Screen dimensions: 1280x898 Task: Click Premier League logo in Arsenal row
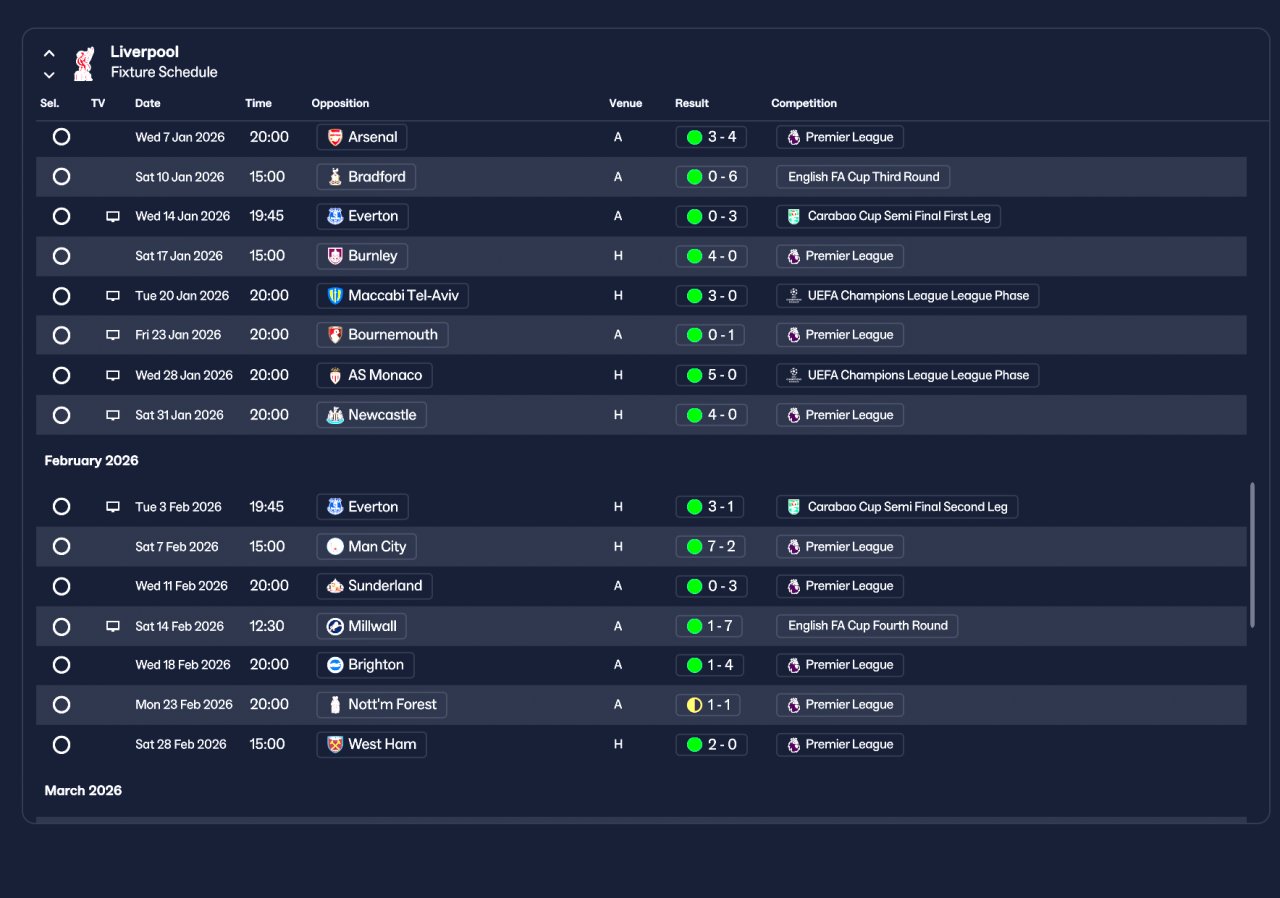point(794,137)
